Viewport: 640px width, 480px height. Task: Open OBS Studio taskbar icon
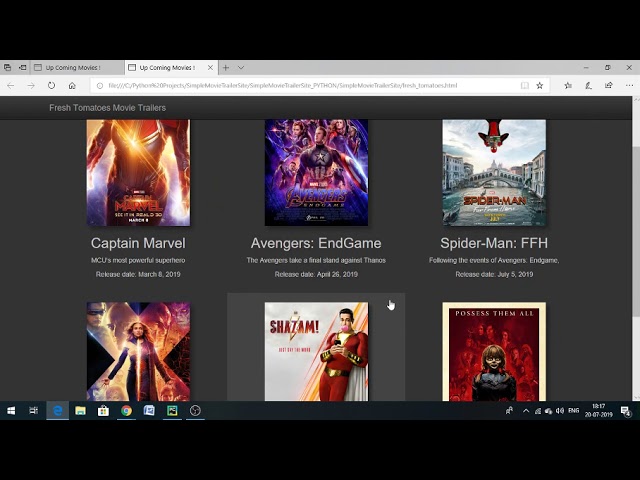click(x=195, y=411)
